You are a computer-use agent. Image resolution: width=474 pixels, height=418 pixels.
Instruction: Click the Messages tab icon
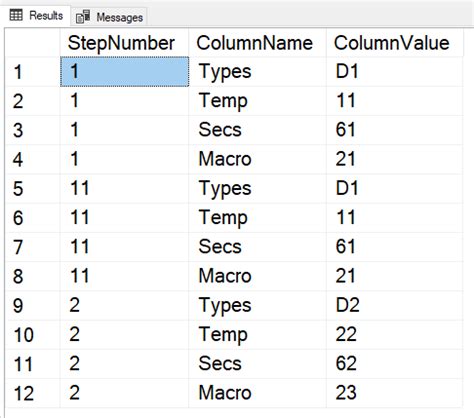click(83, 17)
